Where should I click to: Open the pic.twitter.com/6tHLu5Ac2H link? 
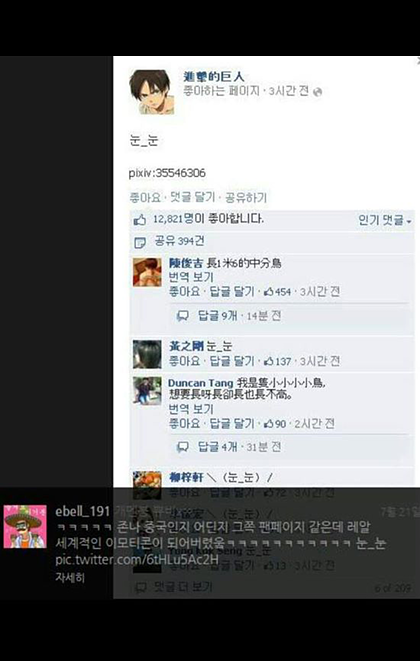[x=137, y=560]
